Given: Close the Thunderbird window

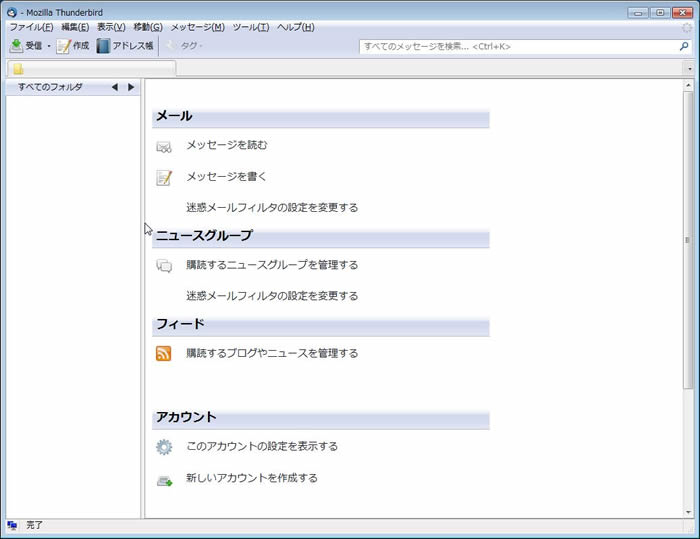Looking at the screenshot, I should point(682,13).
